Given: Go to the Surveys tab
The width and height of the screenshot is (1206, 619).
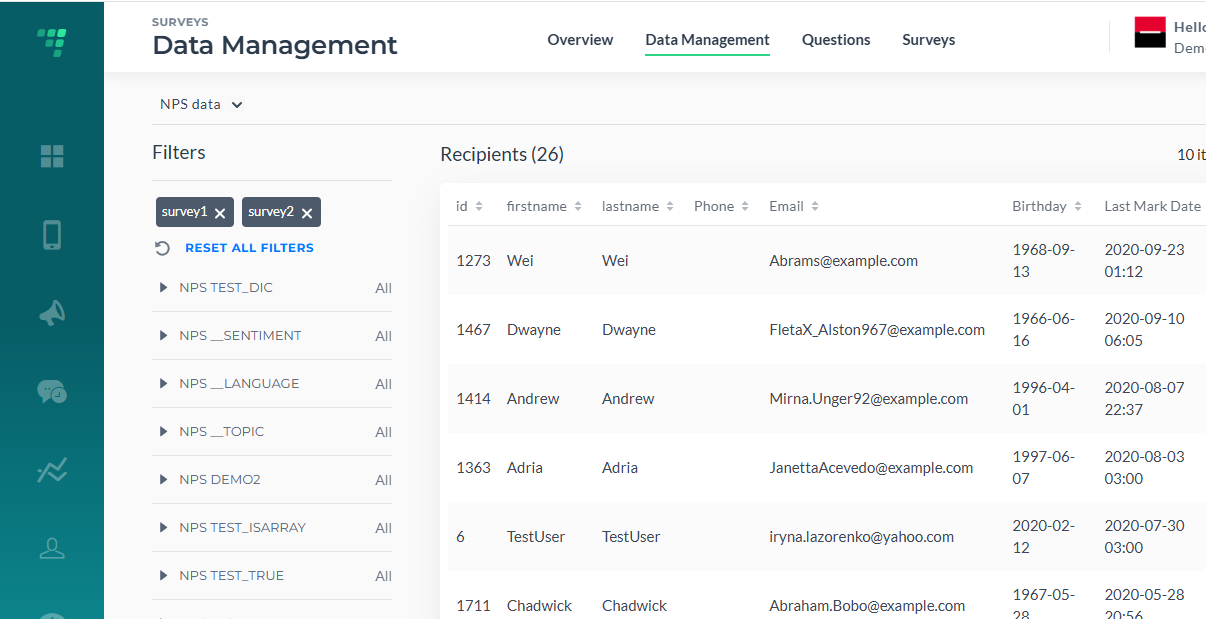Looking at the screenshot, I should point(929,40).
